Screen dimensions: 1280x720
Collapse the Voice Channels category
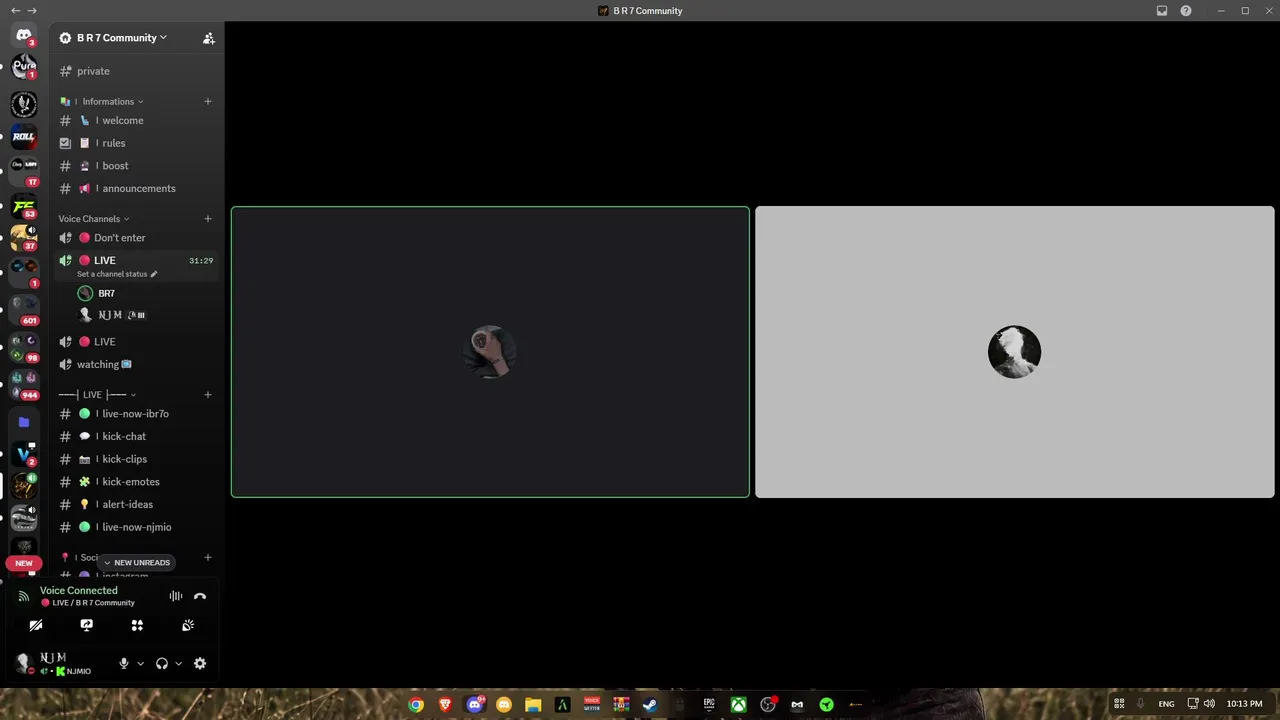click(94, 219)
